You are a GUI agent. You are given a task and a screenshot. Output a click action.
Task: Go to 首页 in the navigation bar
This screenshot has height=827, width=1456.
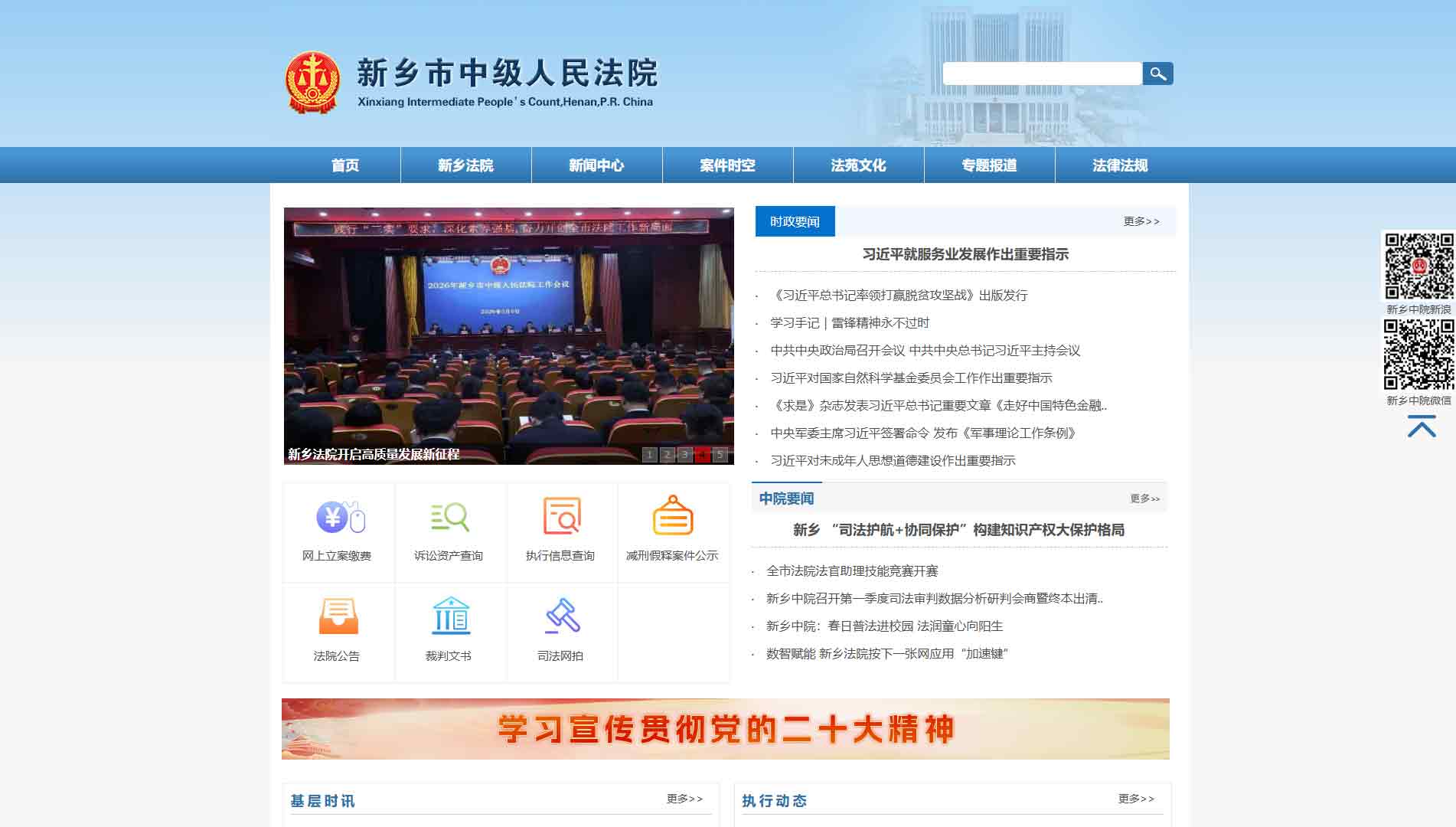click(345, 165)
